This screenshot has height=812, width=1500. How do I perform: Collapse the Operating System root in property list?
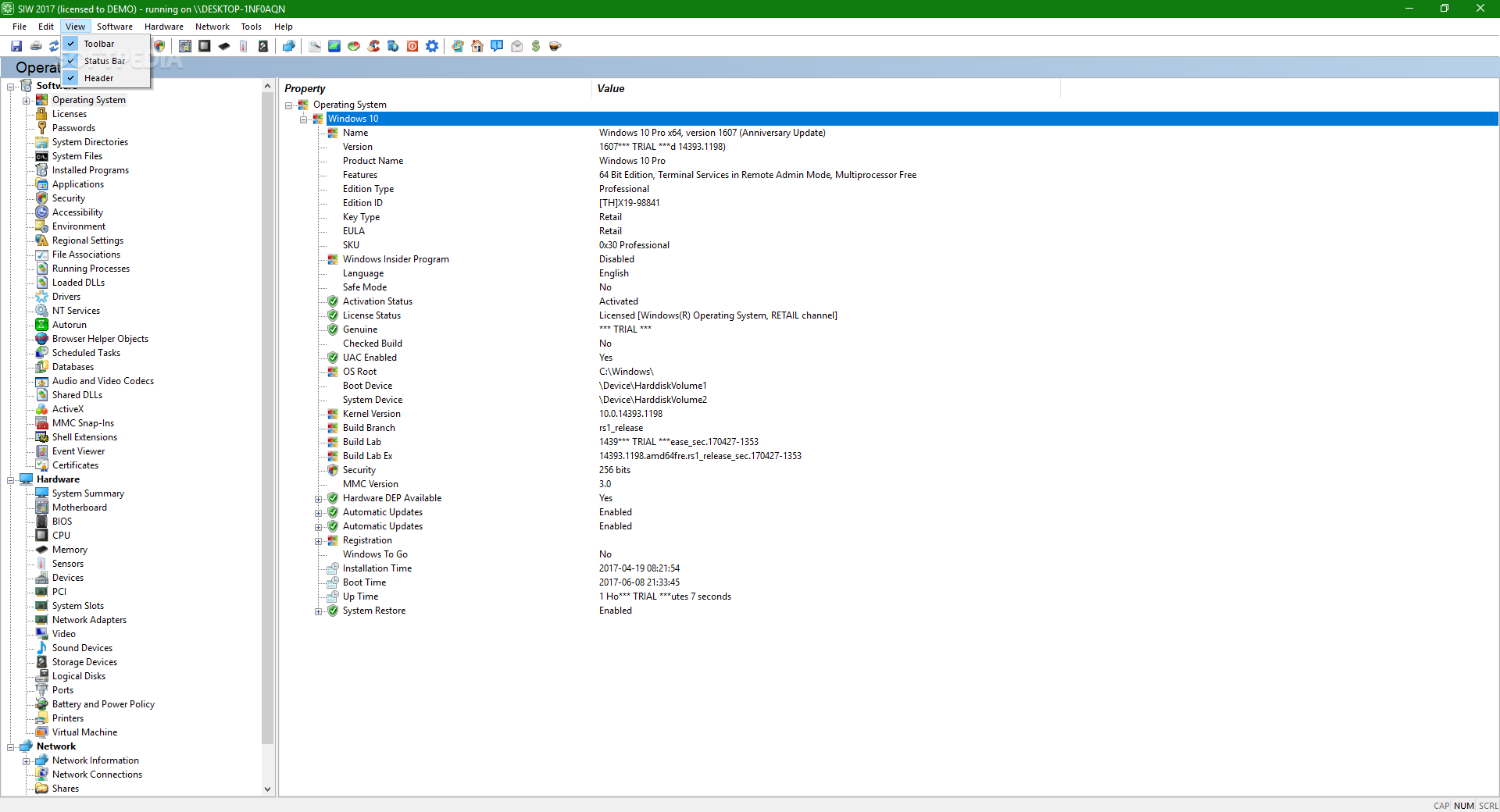pyautogui.click(x=289, y=105)
